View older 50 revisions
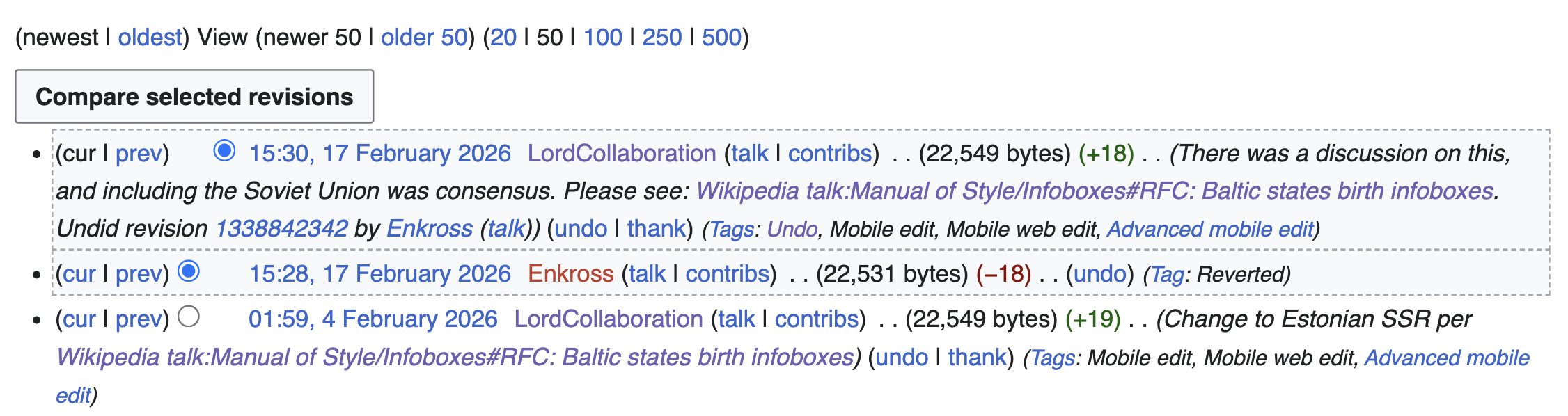Image resolution: width=1568 pixels, height=416 pixels. click(x=424, y=37)
